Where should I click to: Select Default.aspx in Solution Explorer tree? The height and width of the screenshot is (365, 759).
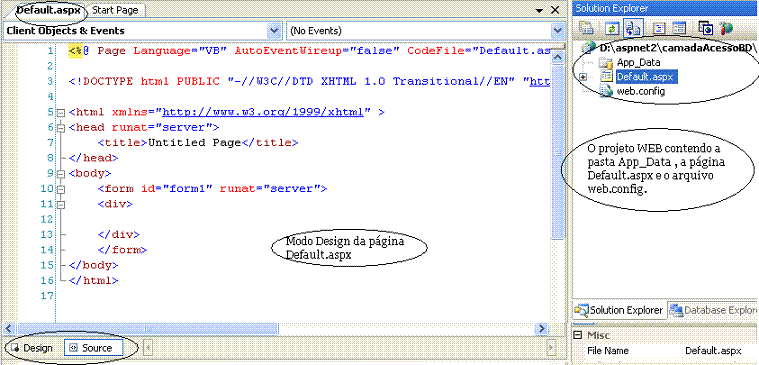click(646, 76)
